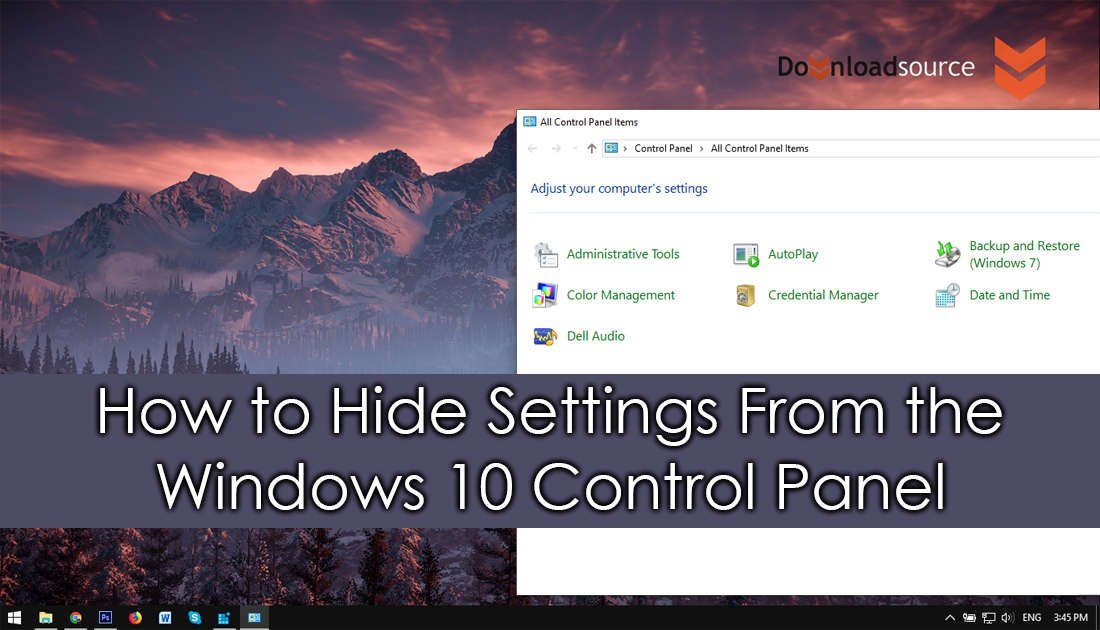Image resolution: width=1100 pixels, height=630 pixels.
Task: Open Administrative Tools icon
Action: point(545,255)
